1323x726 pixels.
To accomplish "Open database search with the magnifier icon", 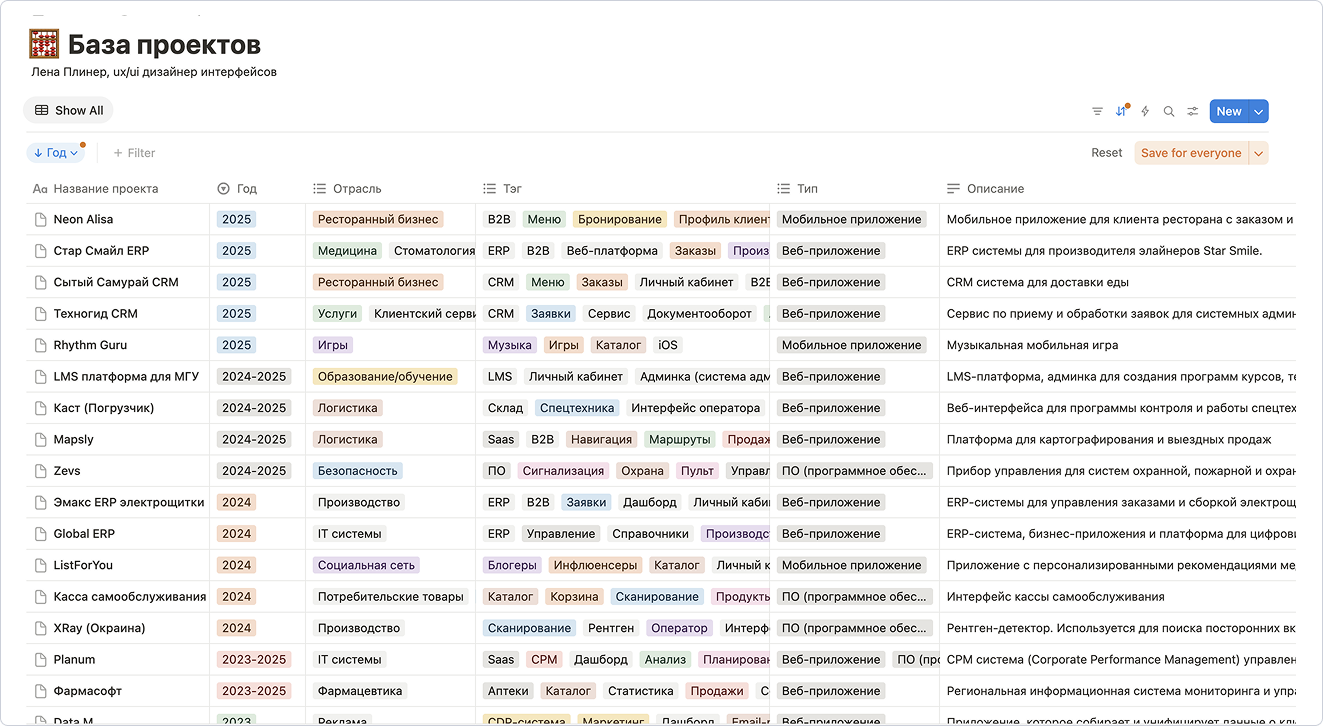I will tap(1168, 111).
